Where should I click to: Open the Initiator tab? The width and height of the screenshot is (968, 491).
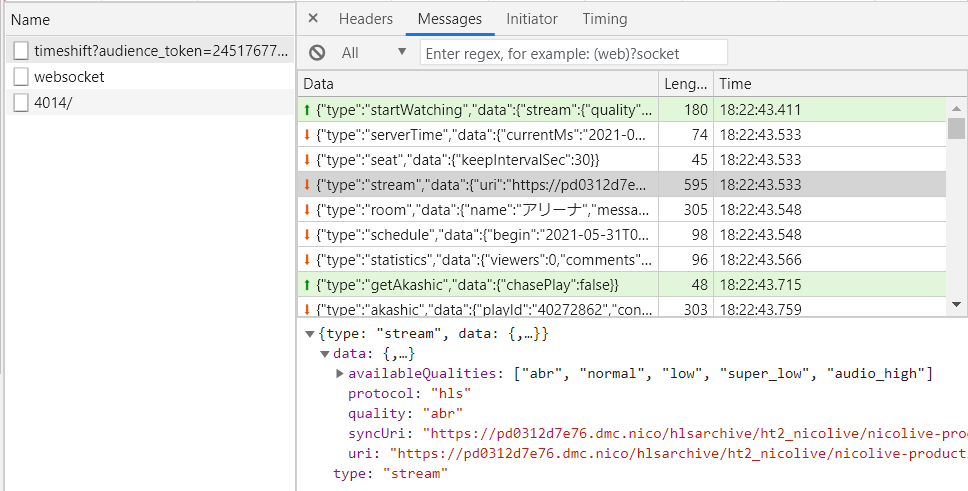532,19
